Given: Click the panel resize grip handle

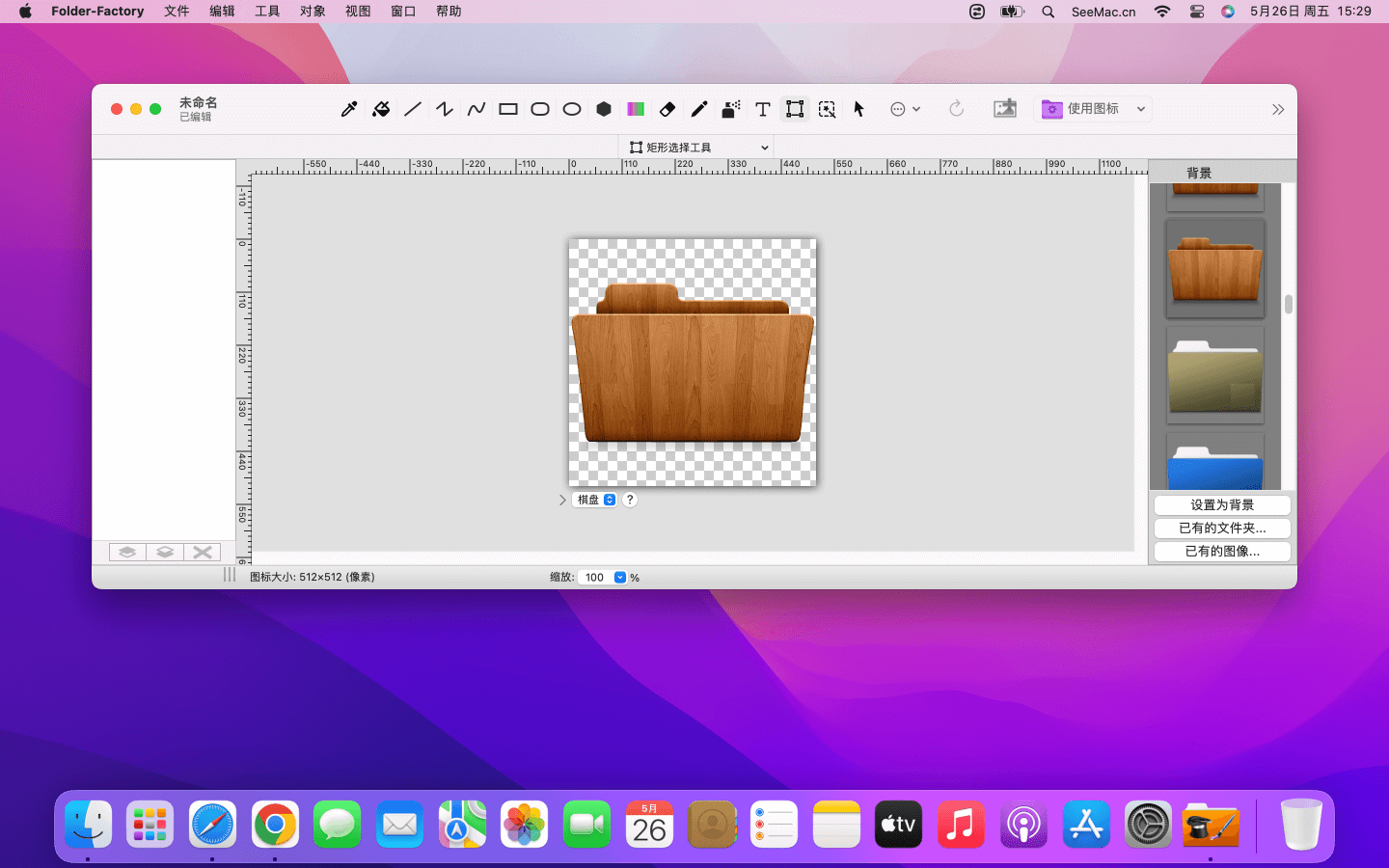Looking at the screenshot, I should tap(230, 575).
